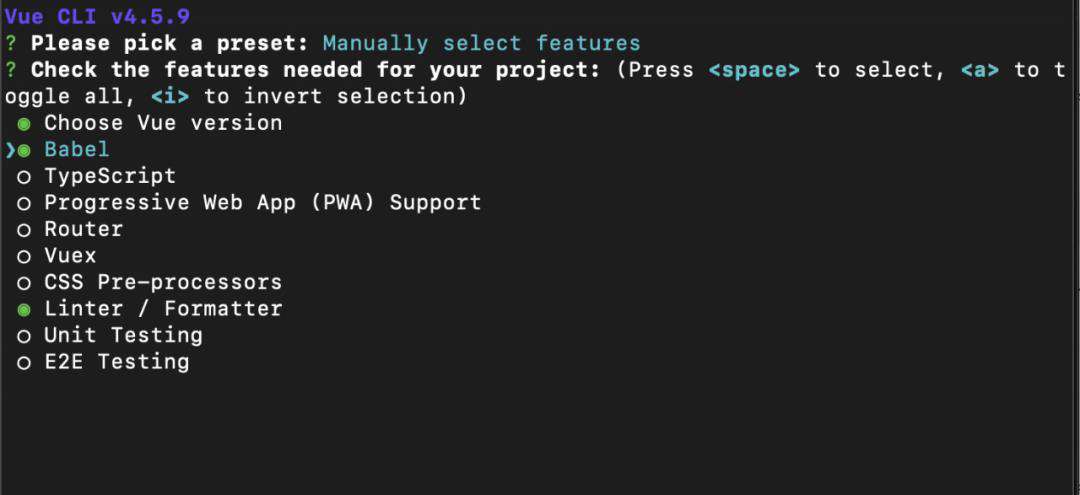Click the green checked circle beside Choose Vue version
Image resolution: width=1080 pixels, height=495 pixels.
[24, 125]
